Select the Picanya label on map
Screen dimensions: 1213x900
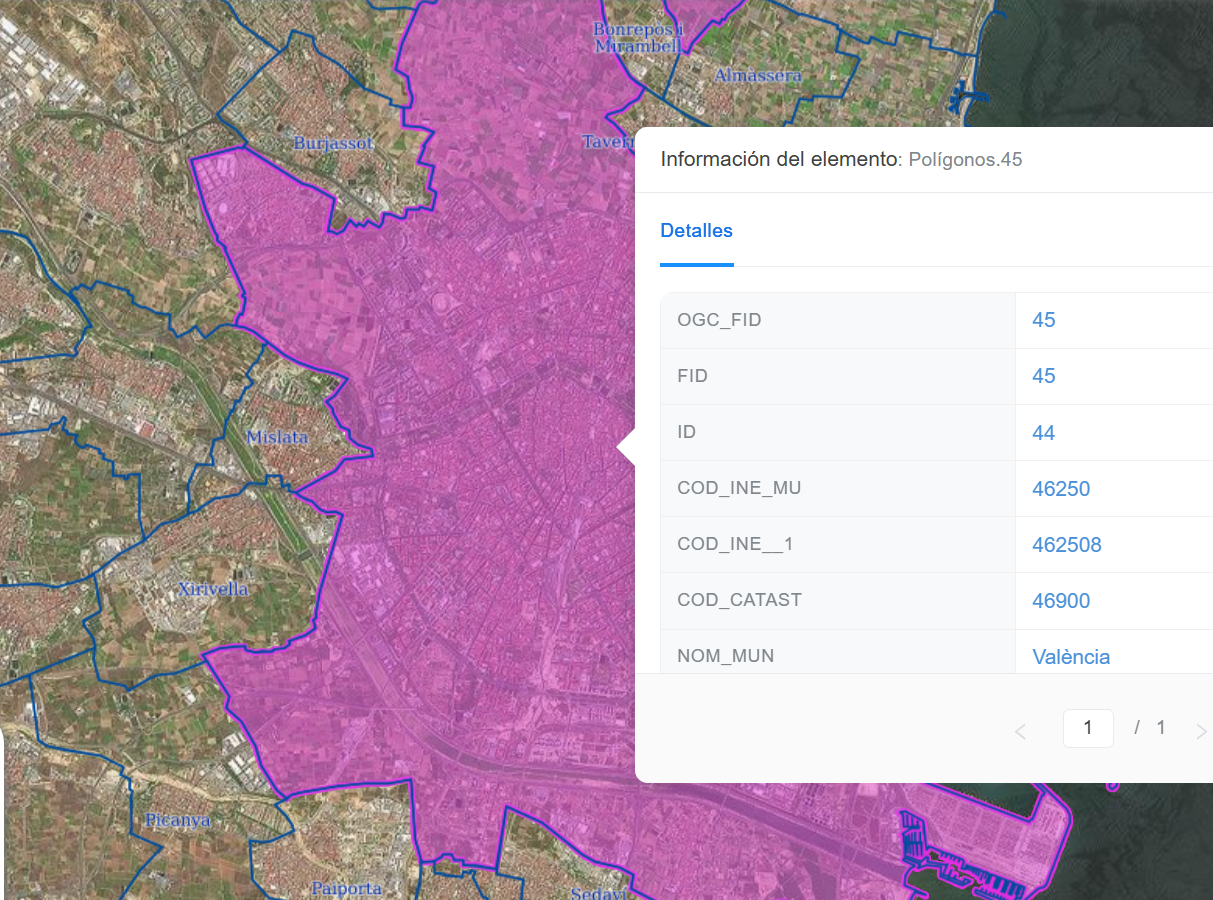[x=178, y=820]
